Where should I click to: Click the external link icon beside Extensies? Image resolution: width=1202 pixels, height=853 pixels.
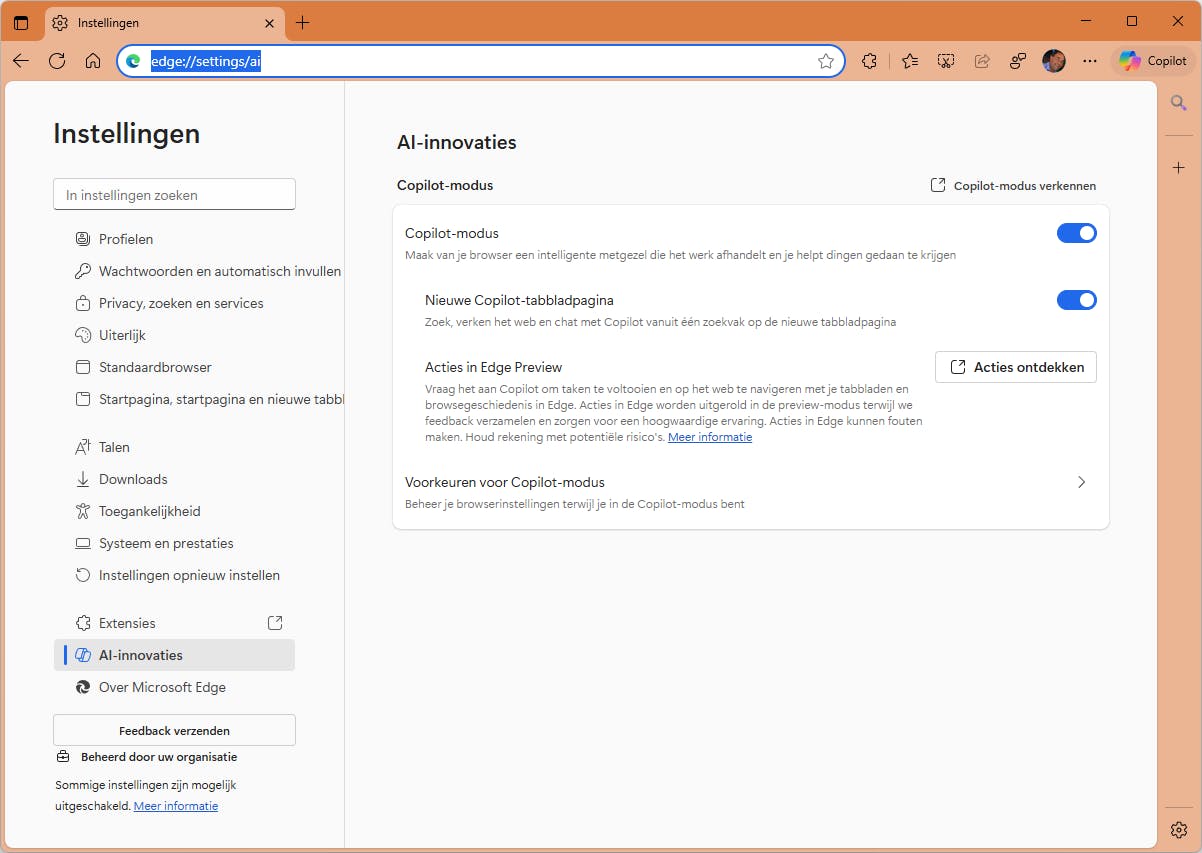point(275,623)
